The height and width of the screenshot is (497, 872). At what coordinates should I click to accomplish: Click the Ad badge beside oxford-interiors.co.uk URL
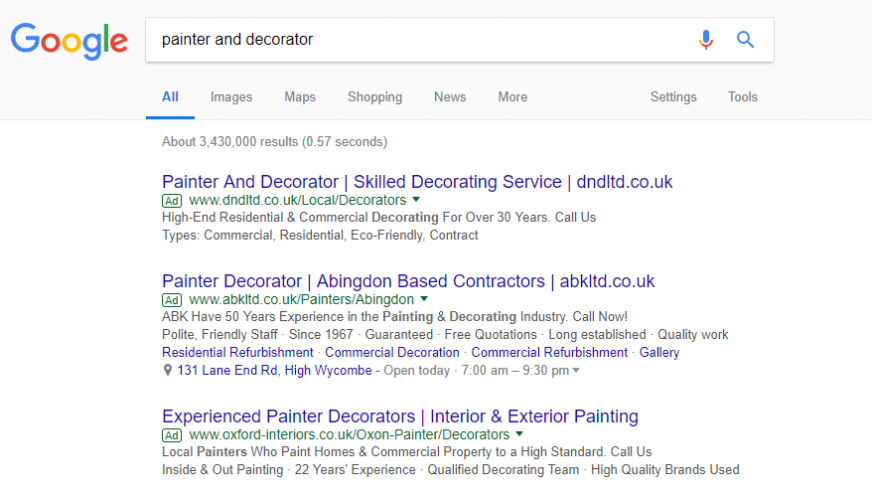pyautogui.click(x=172, y=435)
